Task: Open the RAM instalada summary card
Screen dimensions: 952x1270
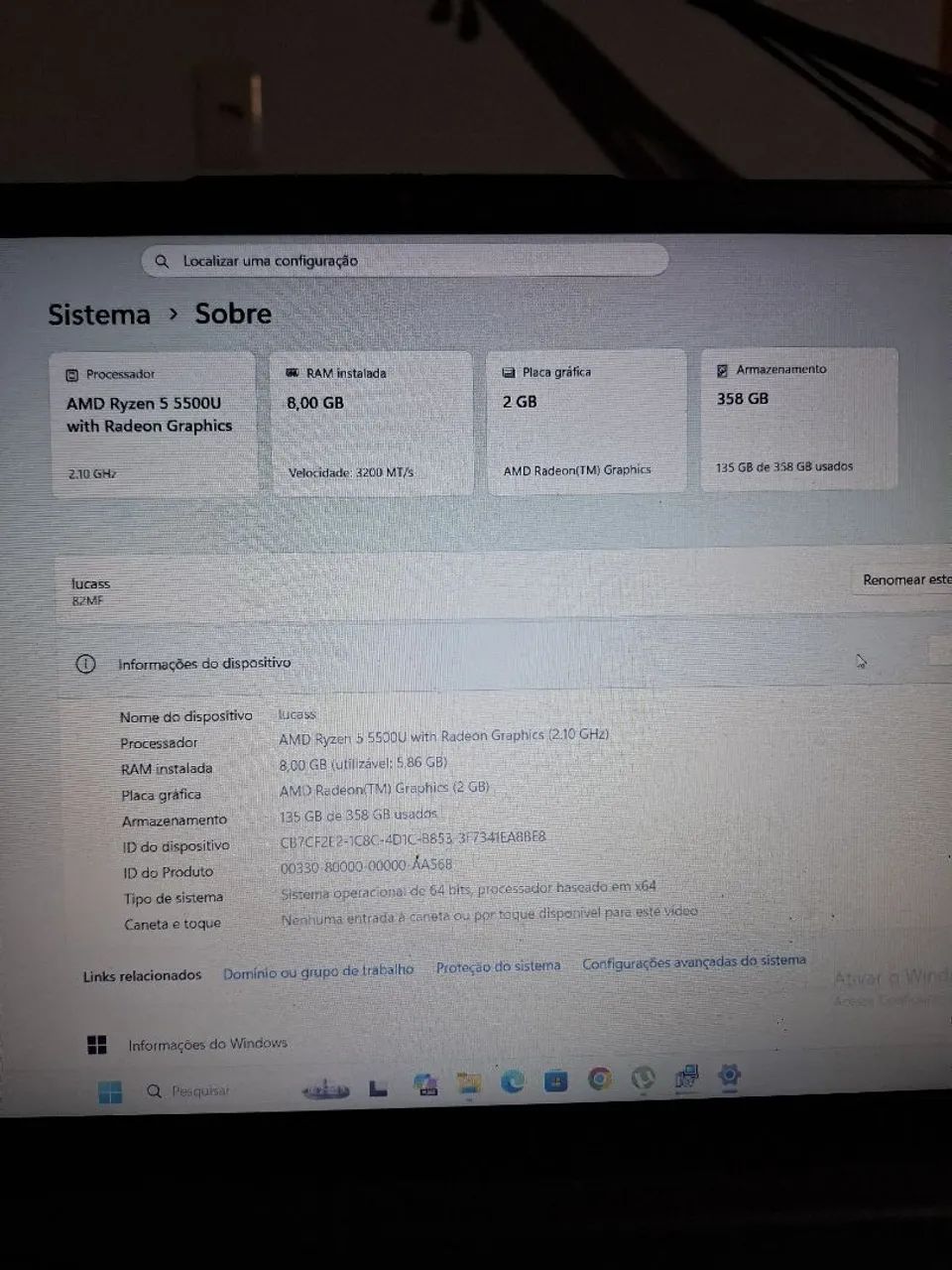Action: click(372, 422)
